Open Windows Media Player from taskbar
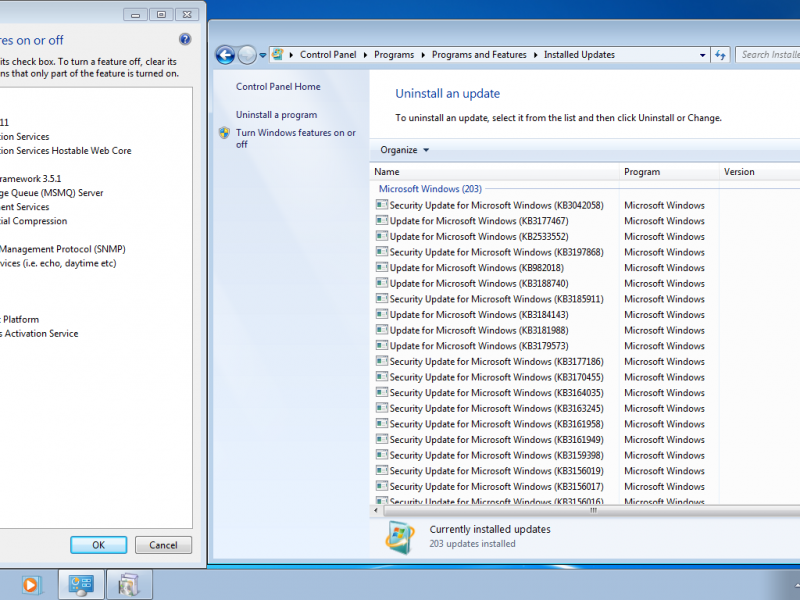Image resolution: width=800 pixels, height=600 pixels. (30, 585)
